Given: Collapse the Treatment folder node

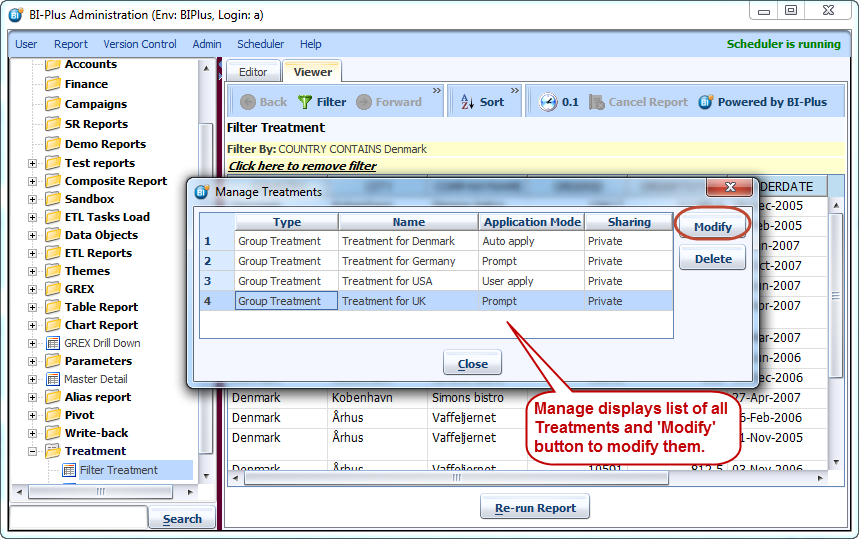Looking at the screenshot, I should 32,451.
